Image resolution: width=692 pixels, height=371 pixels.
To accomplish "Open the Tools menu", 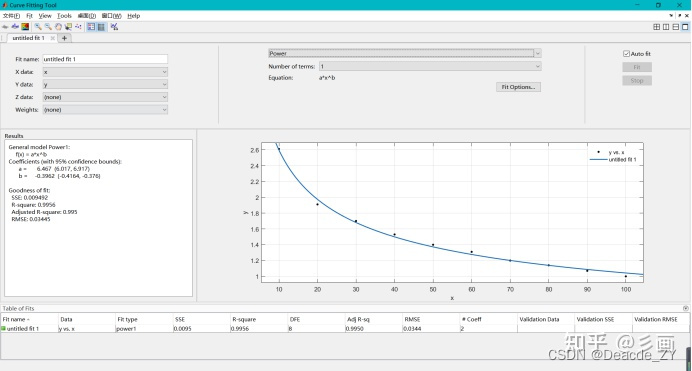I will tap(64, 15).
